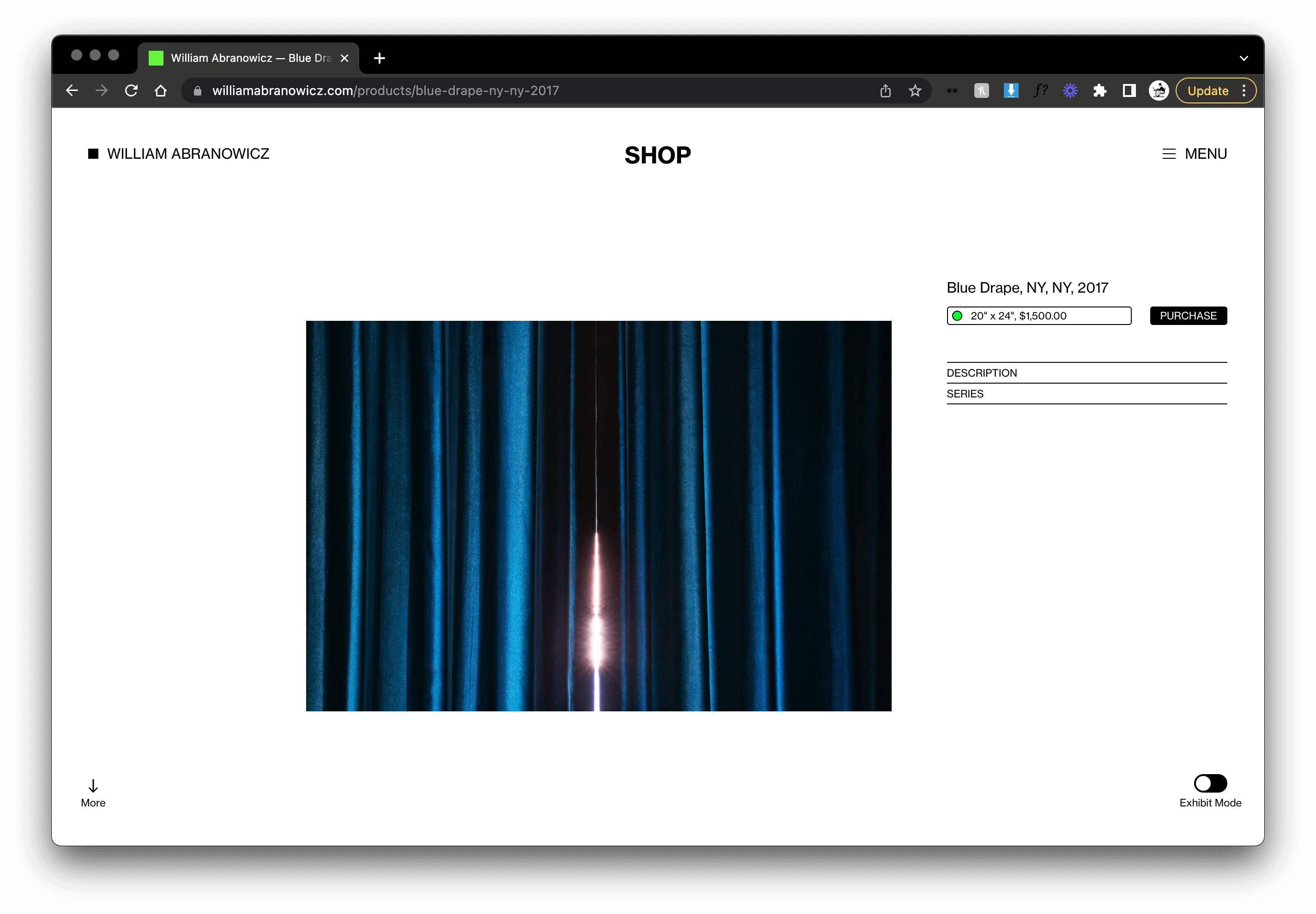
Task: Open the extensions puzzle piece icon
Action: (1099, 90)
